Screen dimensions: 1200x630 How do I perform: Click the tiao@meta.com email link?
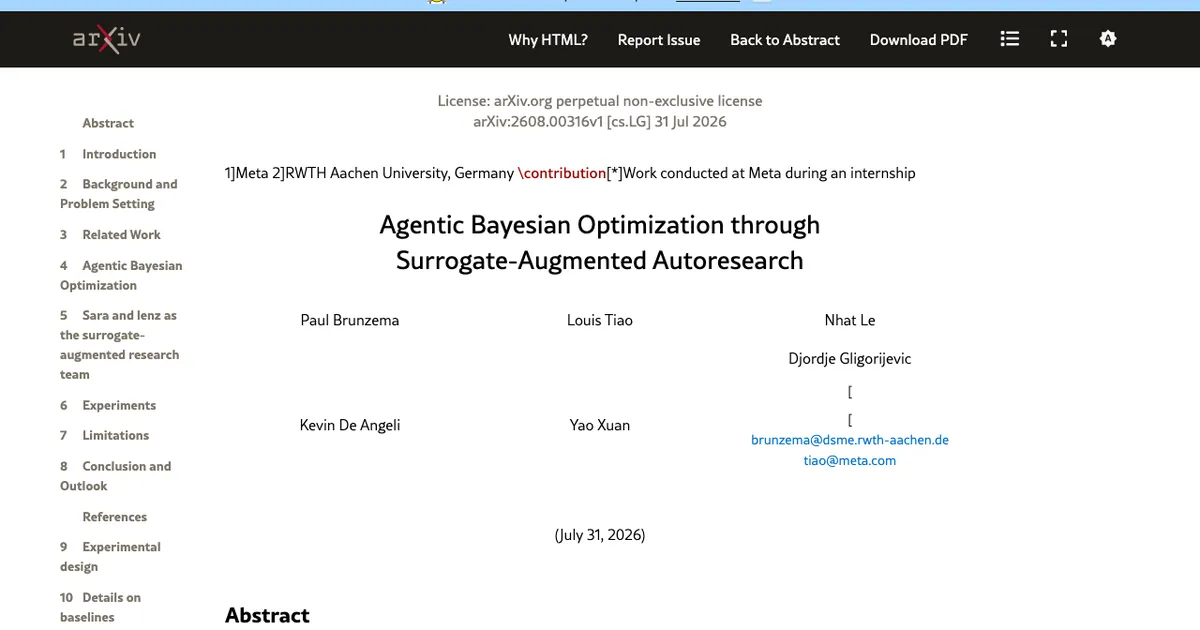pos(850,461)
